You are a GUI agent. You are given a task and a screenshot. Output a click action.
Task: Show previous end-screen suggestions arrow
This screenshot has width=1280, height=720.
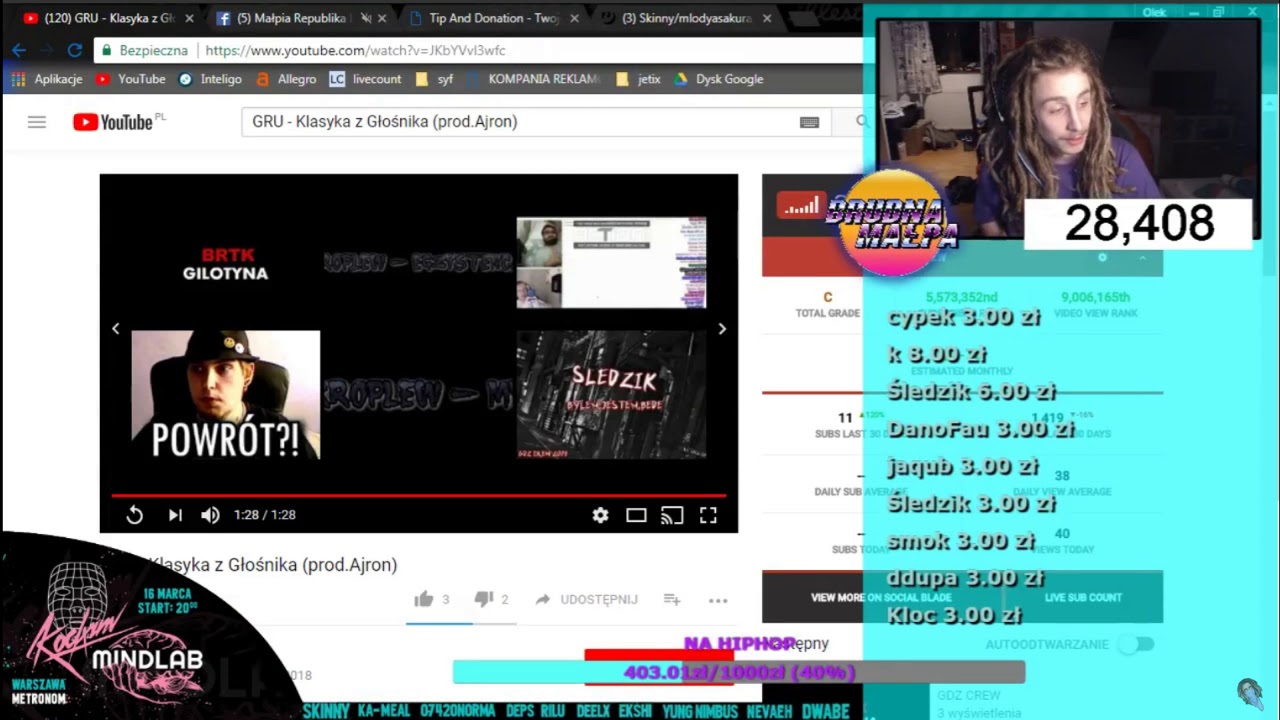click(x=116, y=328)
